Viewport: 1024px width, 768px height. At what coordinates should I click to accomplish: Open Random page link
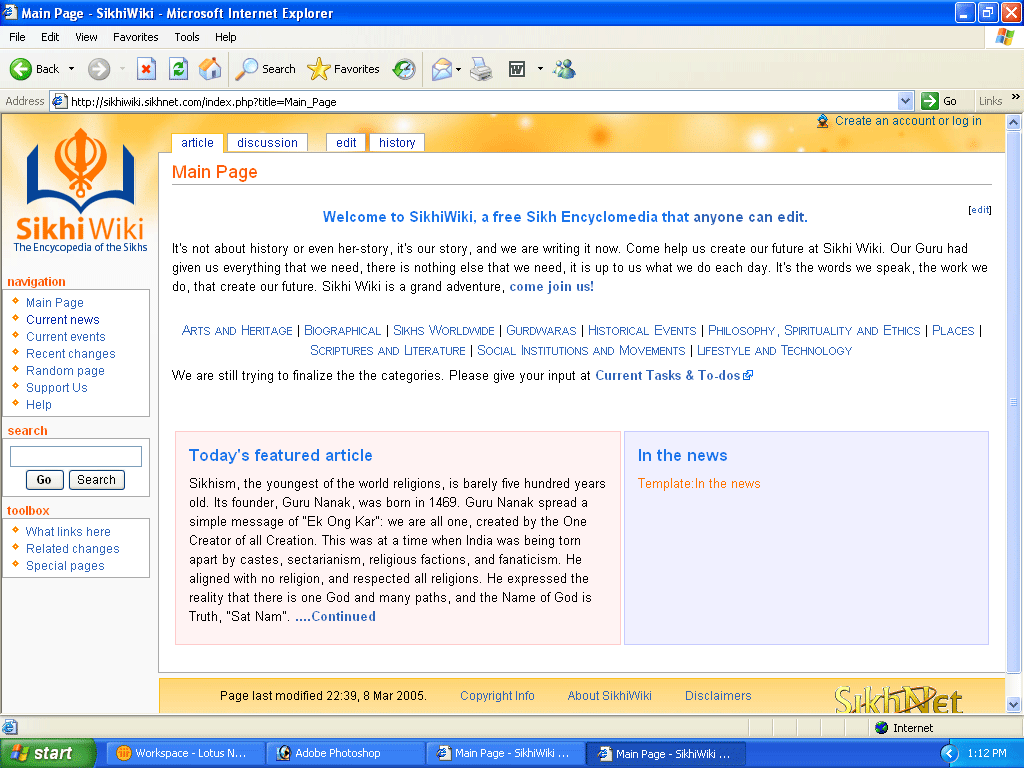click(65, 370)
